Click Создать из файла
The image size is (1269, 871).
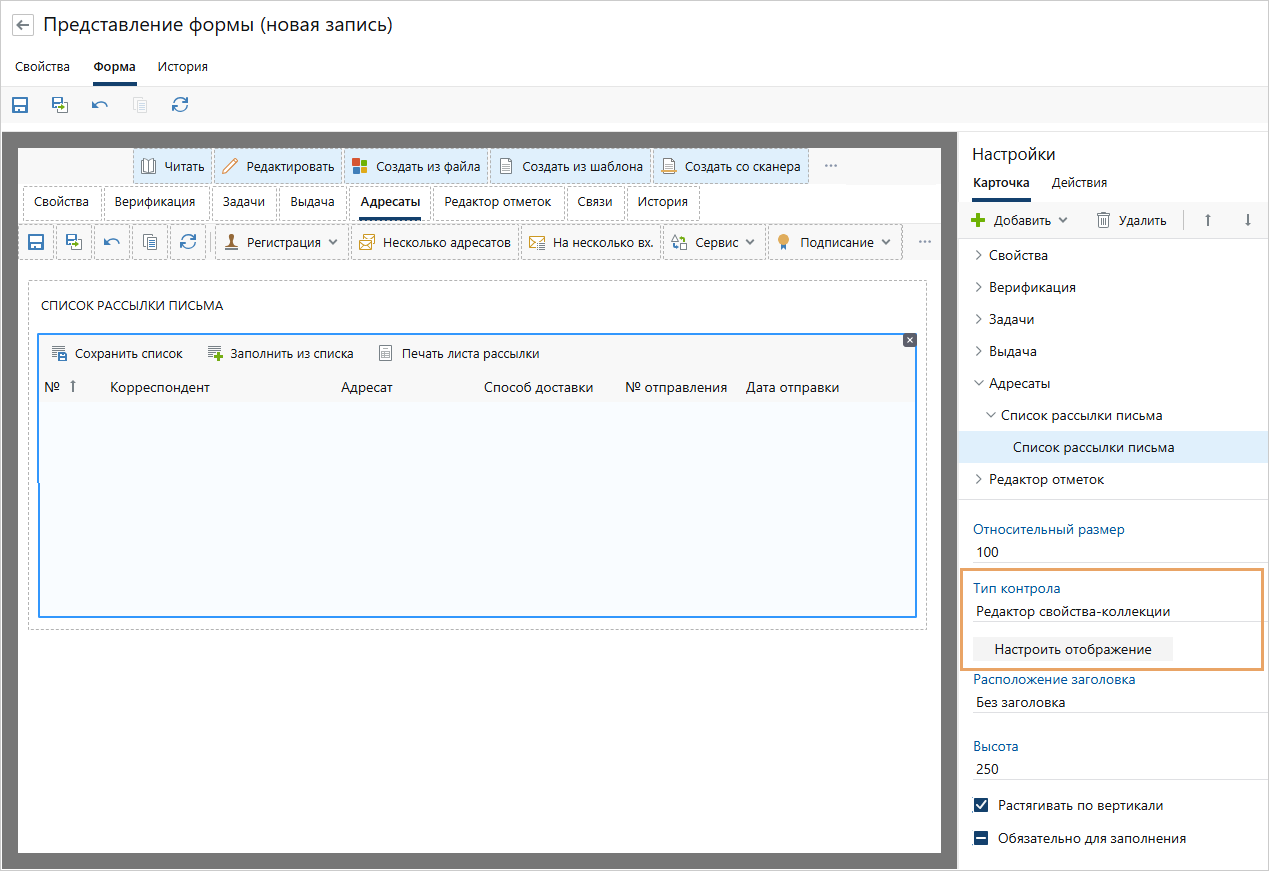tap(416, 166)
